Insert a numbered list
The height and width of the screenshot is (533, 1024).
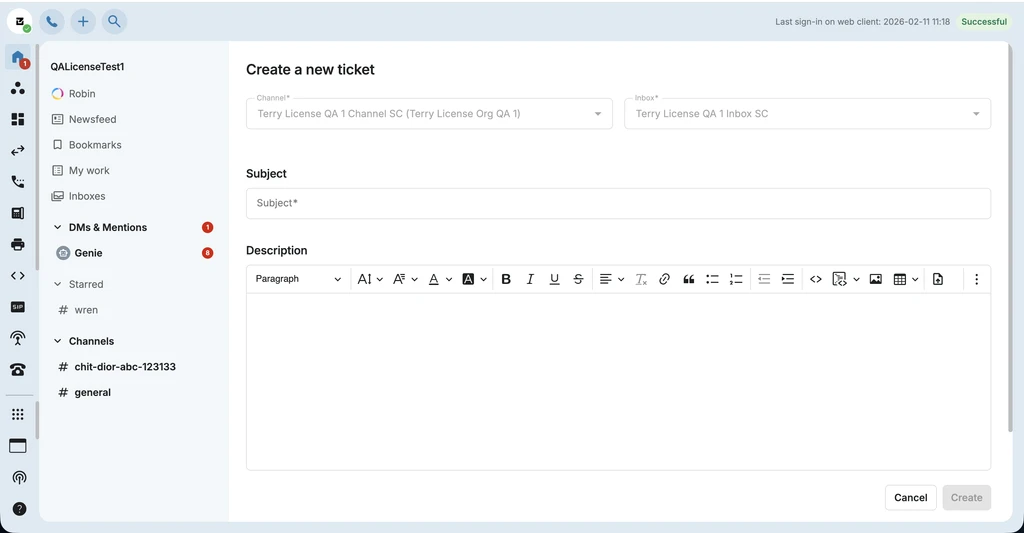click(x=736, y=279)
